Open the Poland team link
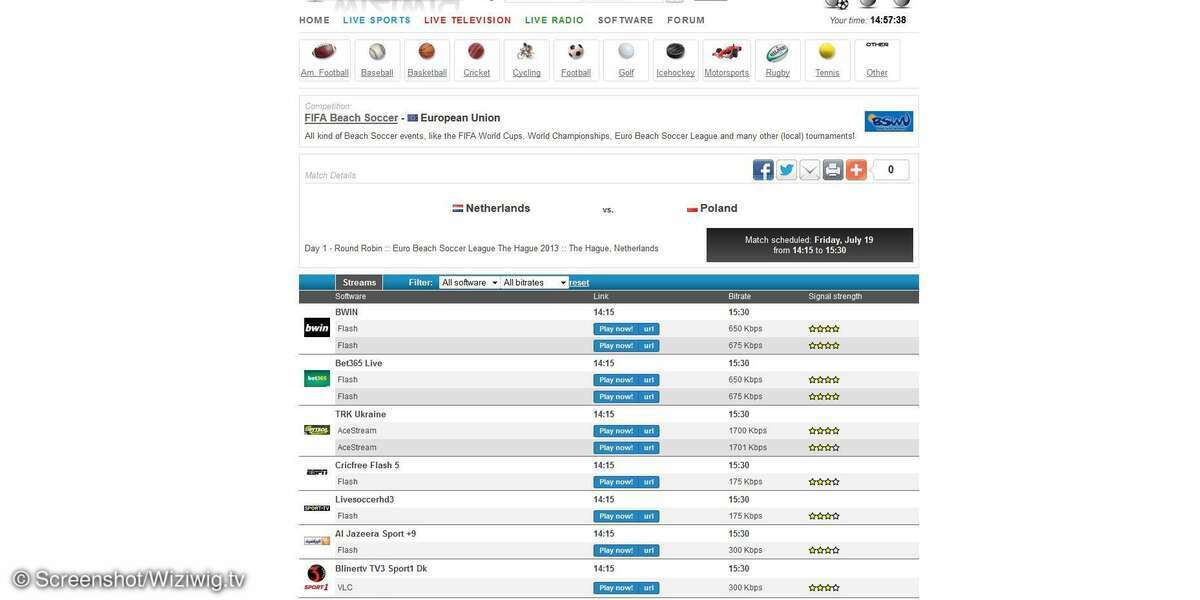 pyautogui.click(x=719, y=208)
